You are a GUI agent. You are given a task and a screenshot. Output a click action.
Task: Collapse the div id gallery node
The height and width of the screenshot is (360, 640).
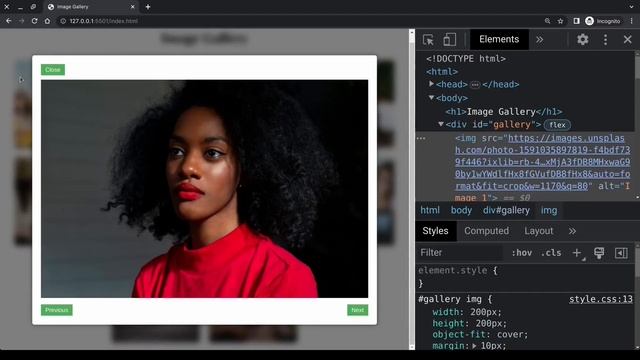click(441, 124)
